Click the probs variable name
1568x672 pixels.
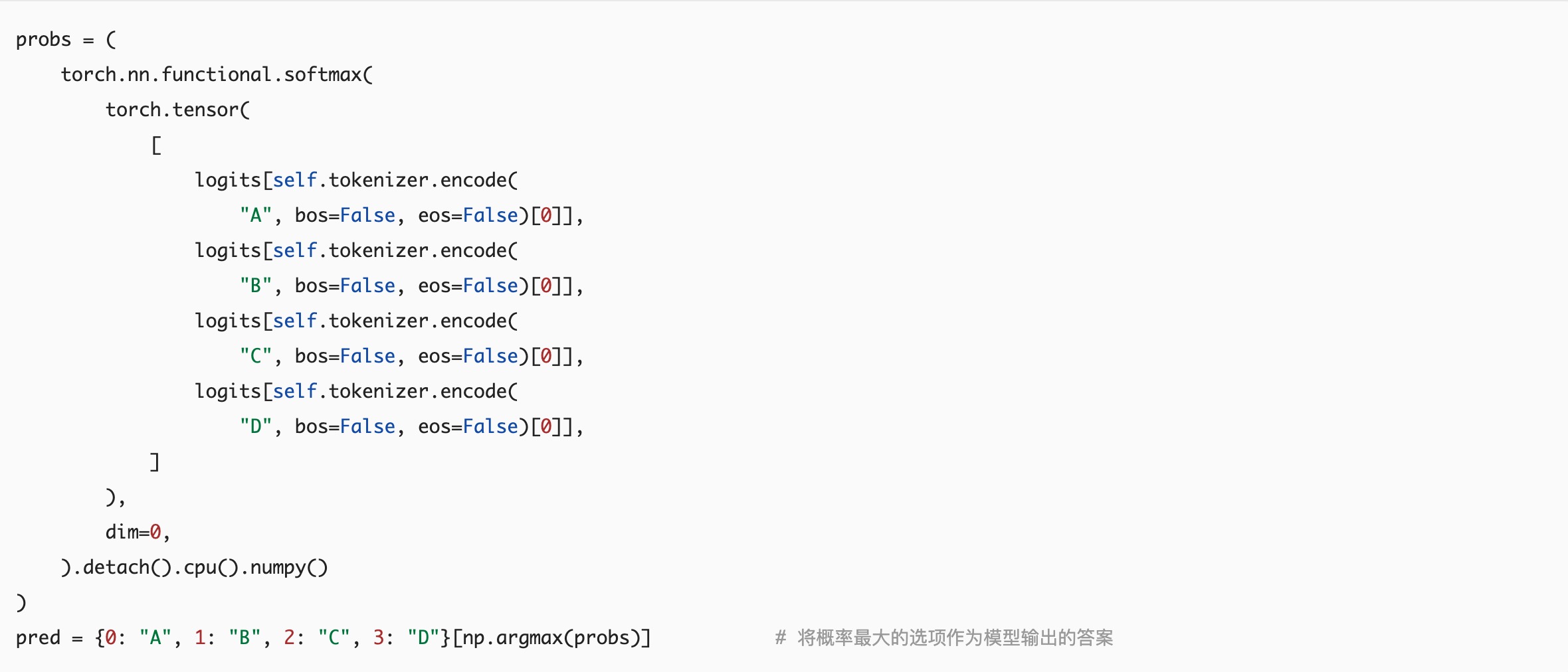(43, 40)
